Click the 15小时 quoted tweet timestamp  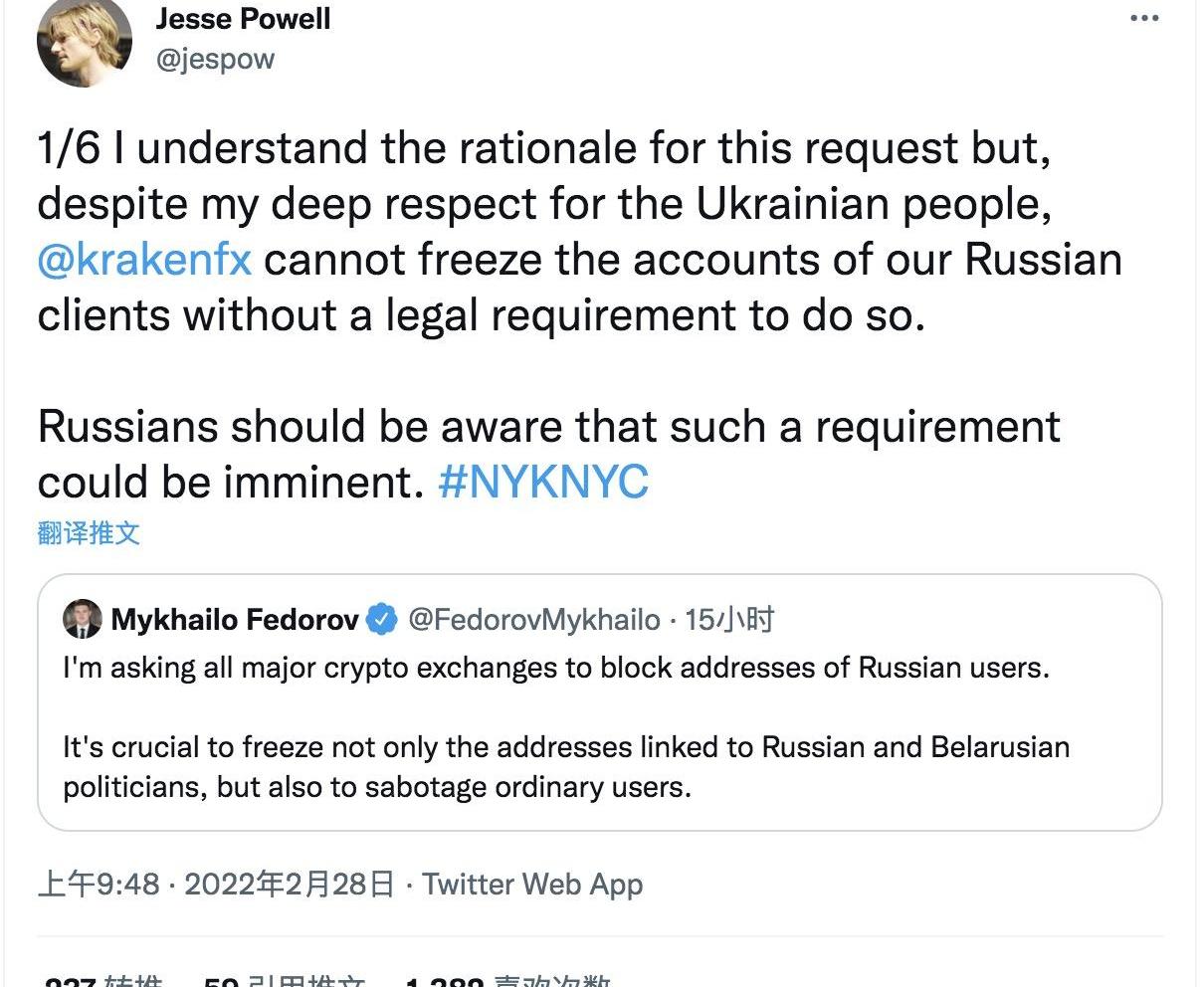(729, 620)
